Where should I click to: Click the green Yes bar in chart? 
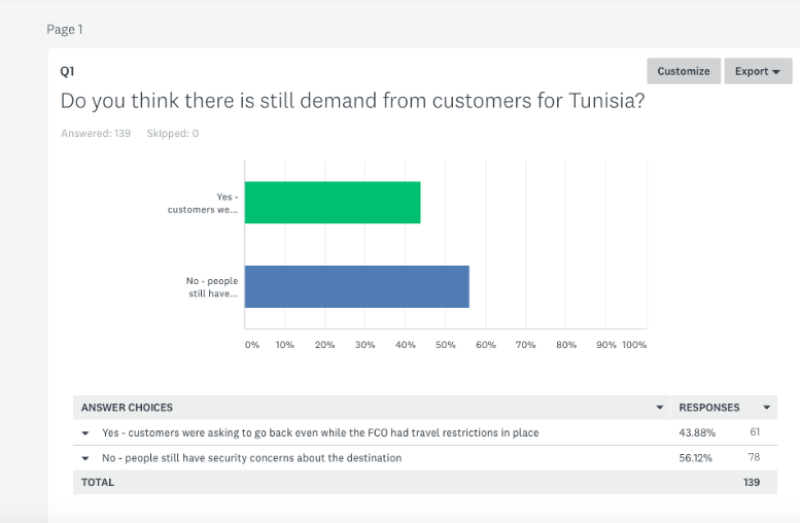pyautogui.click(x=333, y=203)
